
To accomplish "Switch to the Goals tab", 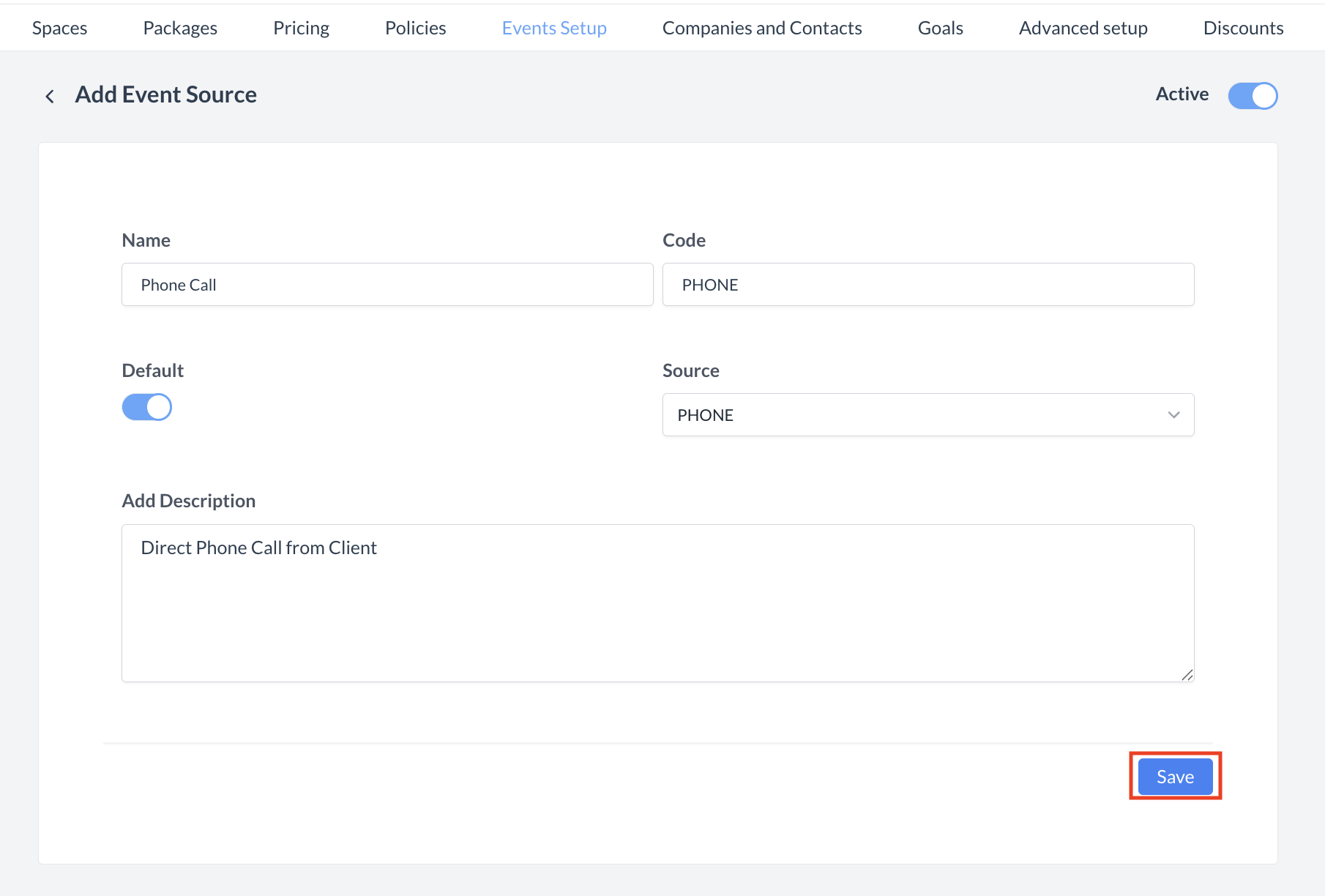I will click(940, 28).
